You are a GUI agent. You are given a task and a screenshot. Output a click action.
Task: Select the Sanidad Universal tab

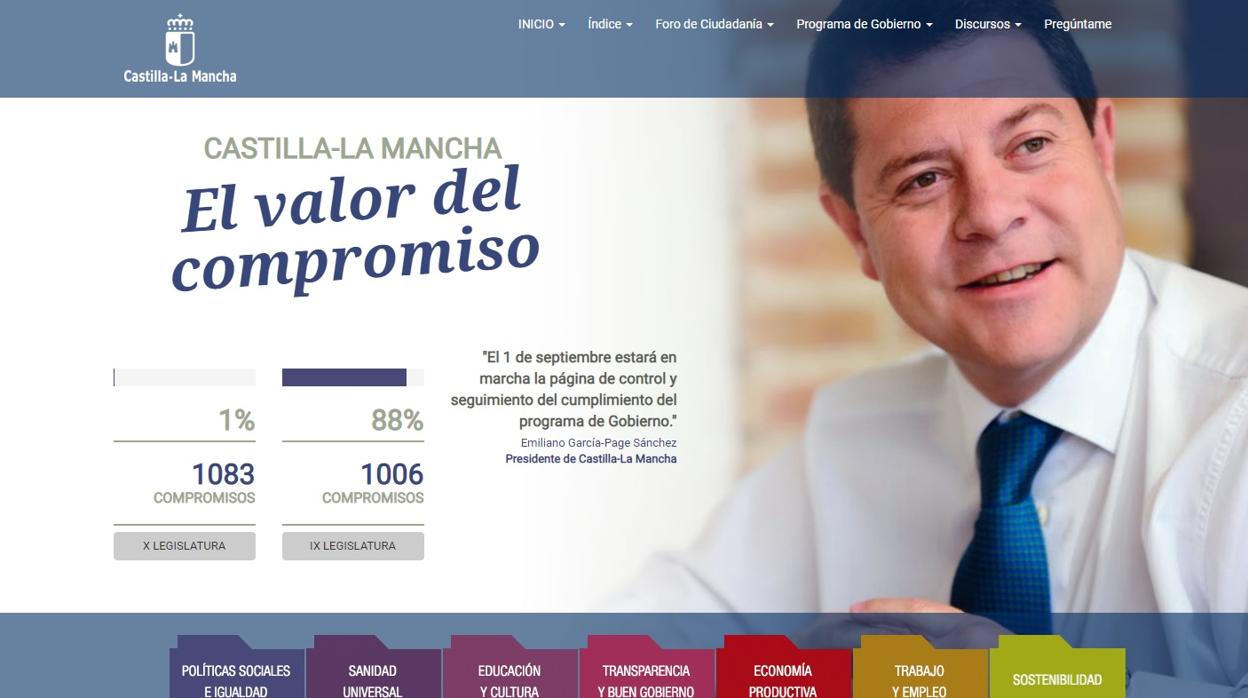pyautogui.click(x=372, y=670)
